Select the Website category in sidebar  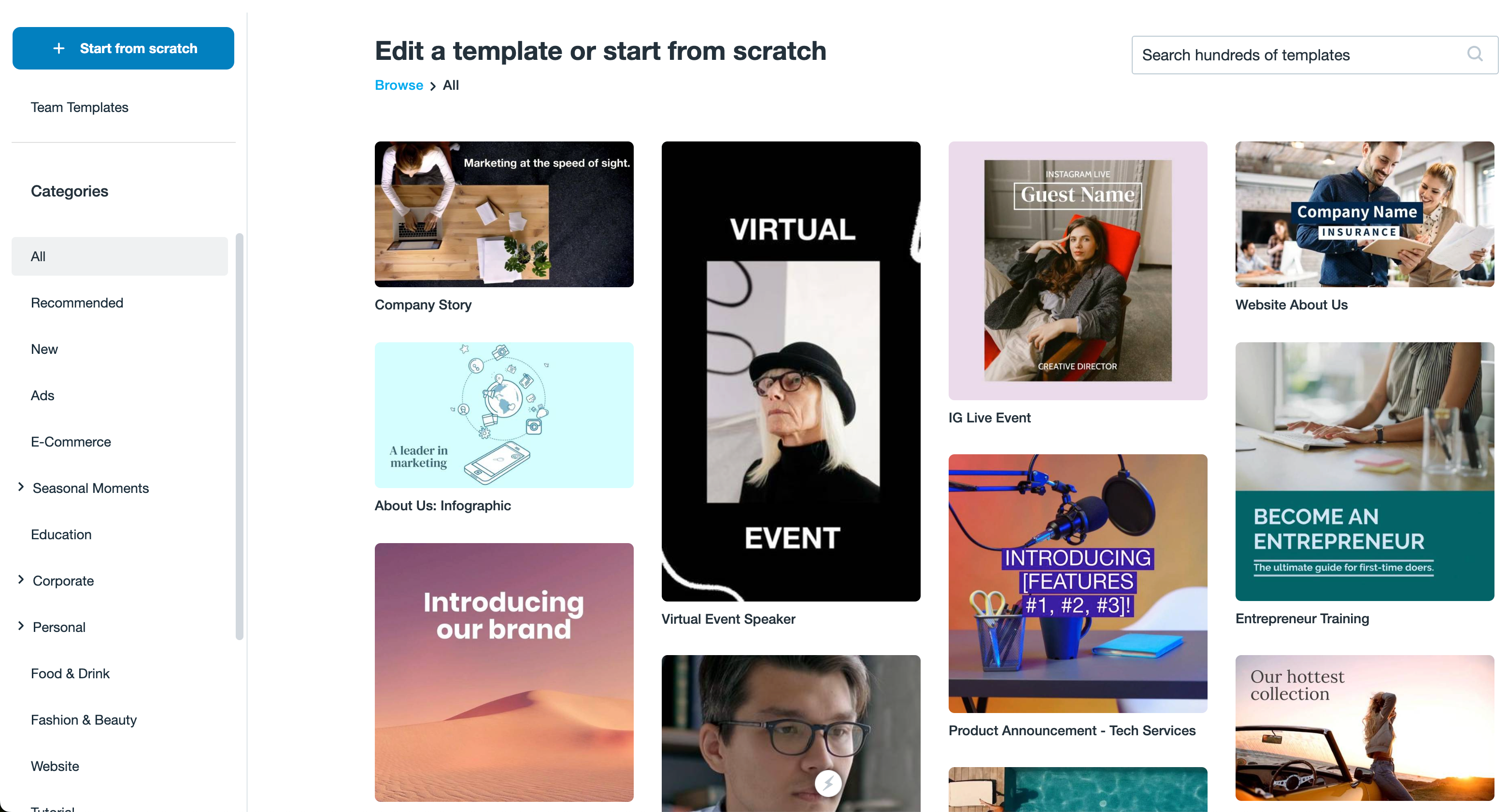[55, 766]
